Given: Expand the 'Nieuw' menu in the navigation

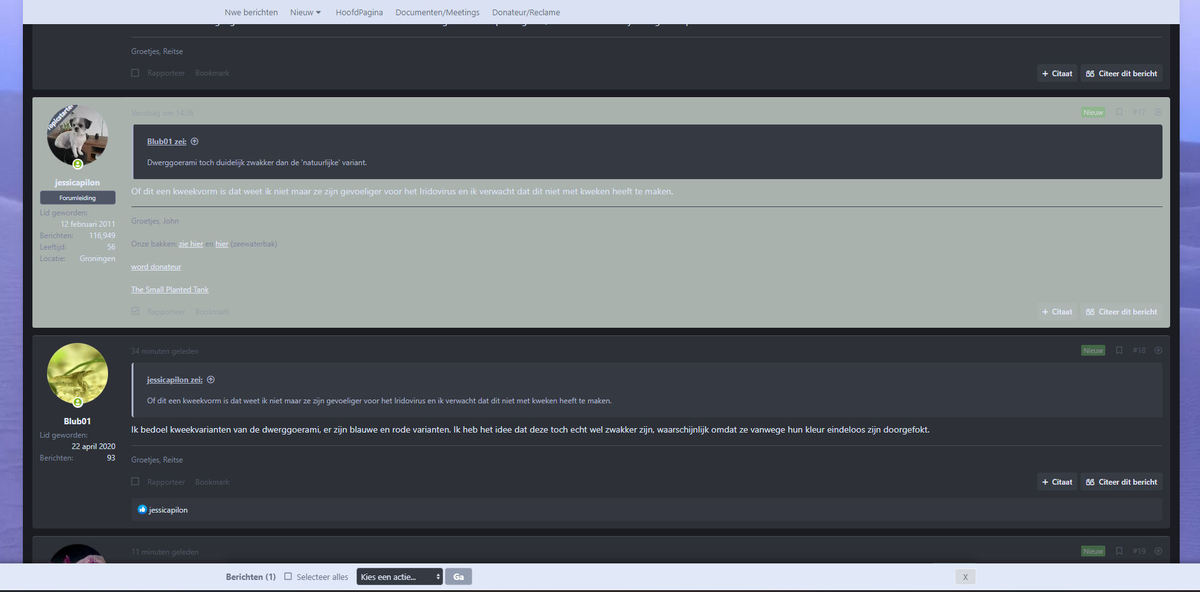Looking at the screenshot, I should click(305, 12).
